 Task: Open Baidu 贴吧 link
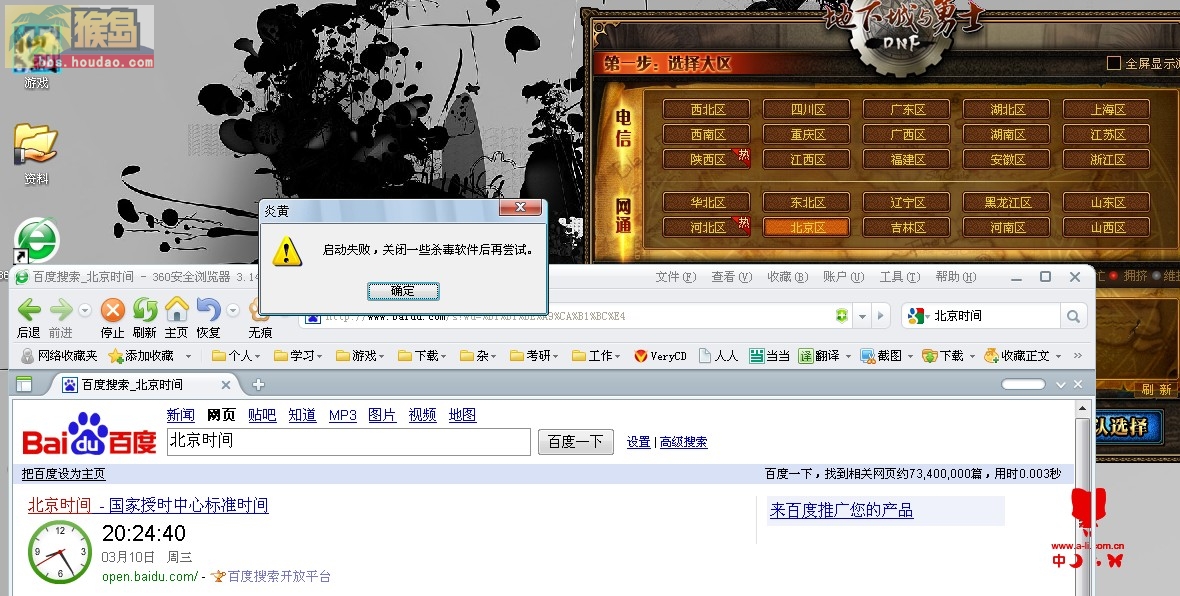[x=262, y=415]
